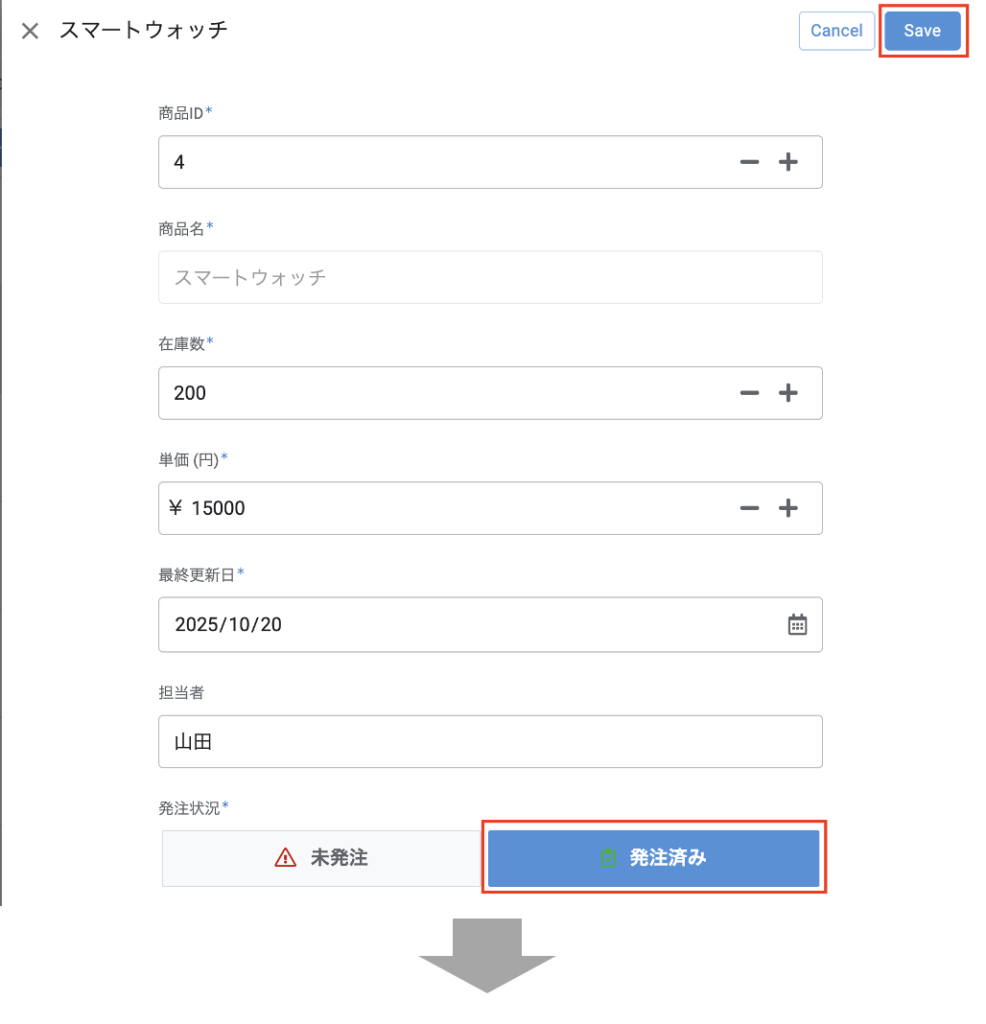Edit the 担当者 field containing 山田

[490, 741]
